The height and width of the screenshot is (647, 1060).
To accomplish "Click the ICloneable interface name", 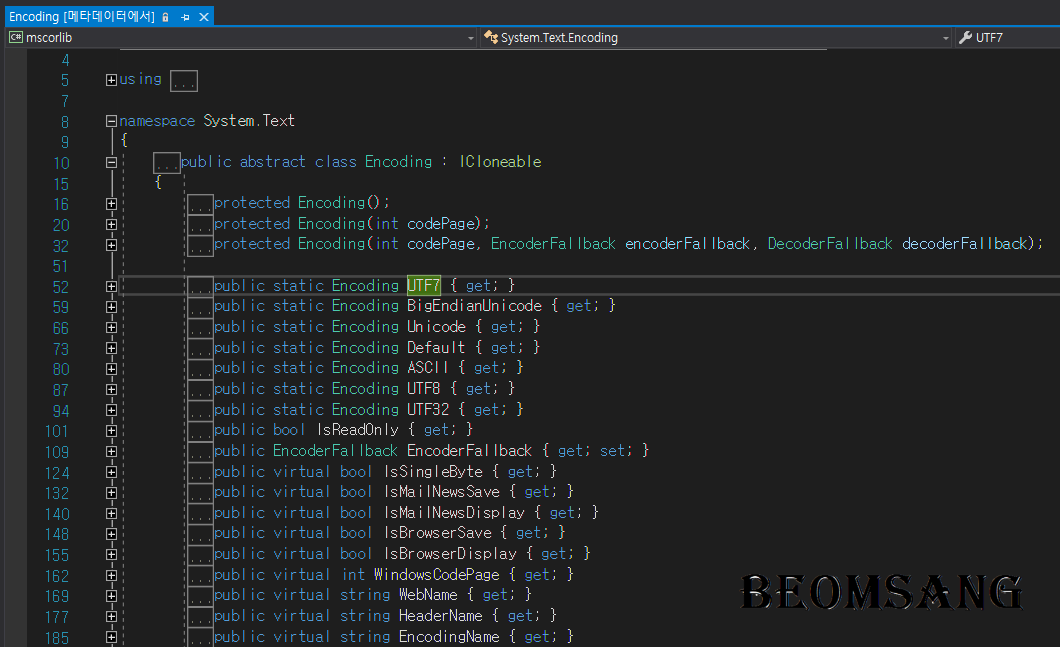I will click(500, 162).
